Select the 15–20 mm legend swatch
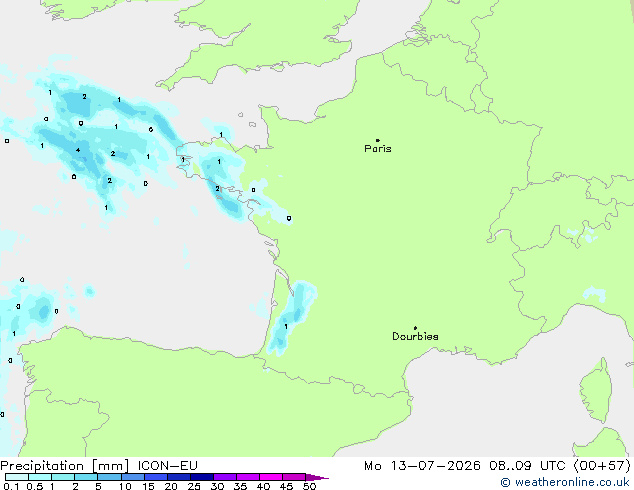Image resolution: width=634 pixels, height=490 pixels. point(156,477)
